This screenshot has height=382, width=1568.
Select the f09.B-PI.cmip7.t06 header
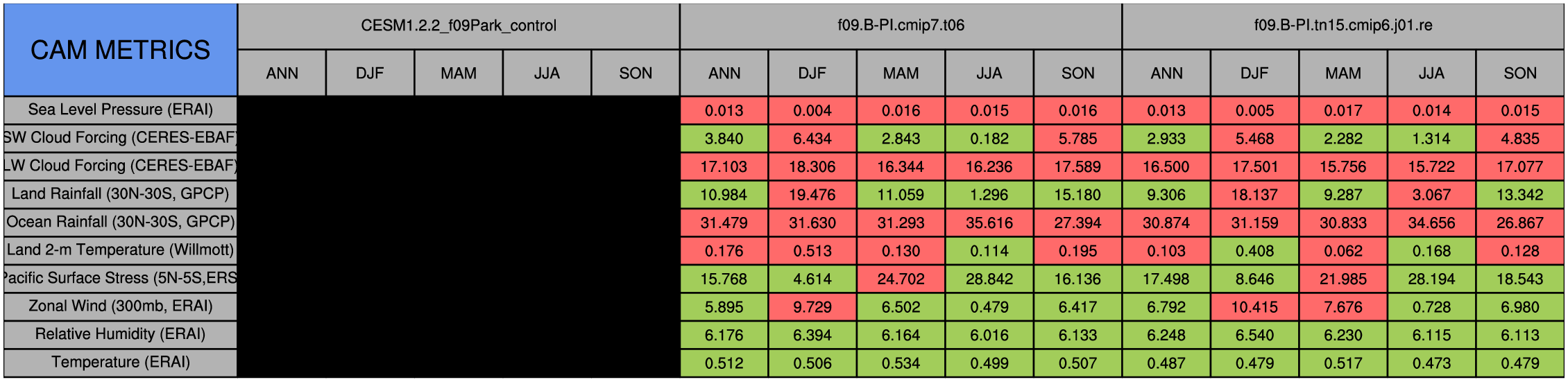coord(901,26)
